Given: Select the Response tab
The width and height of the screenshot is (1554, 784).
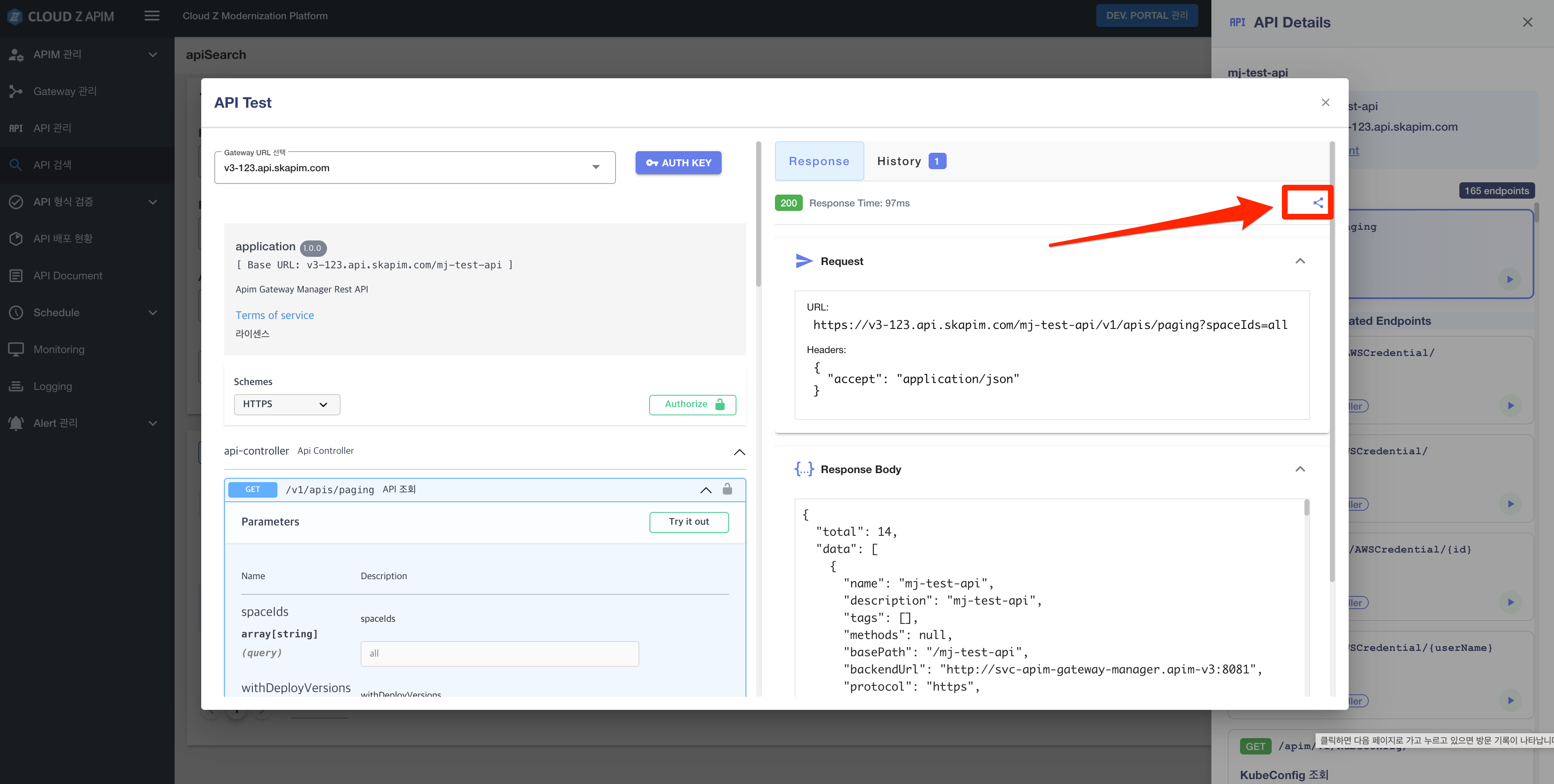Looking at the screenshot, I should pyautogui.click(x=819, y=161).
